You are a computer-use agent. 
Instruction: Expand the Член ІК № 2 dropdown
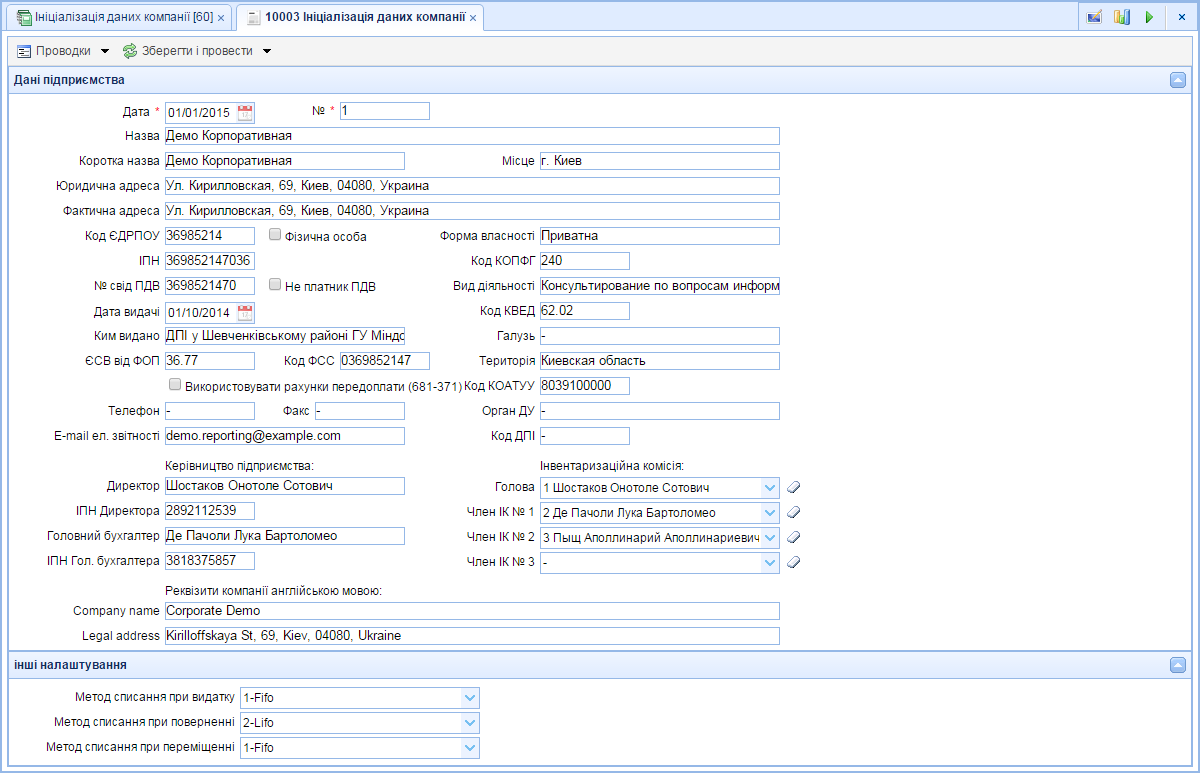[770, 537]
